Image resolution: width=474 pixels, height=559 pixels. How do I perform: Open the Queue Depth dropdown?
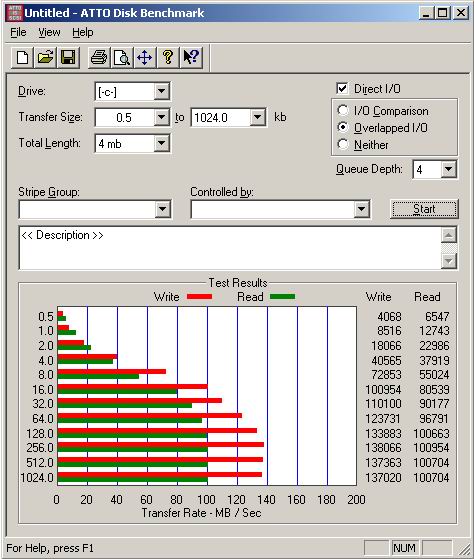click(x=449, y=169)
